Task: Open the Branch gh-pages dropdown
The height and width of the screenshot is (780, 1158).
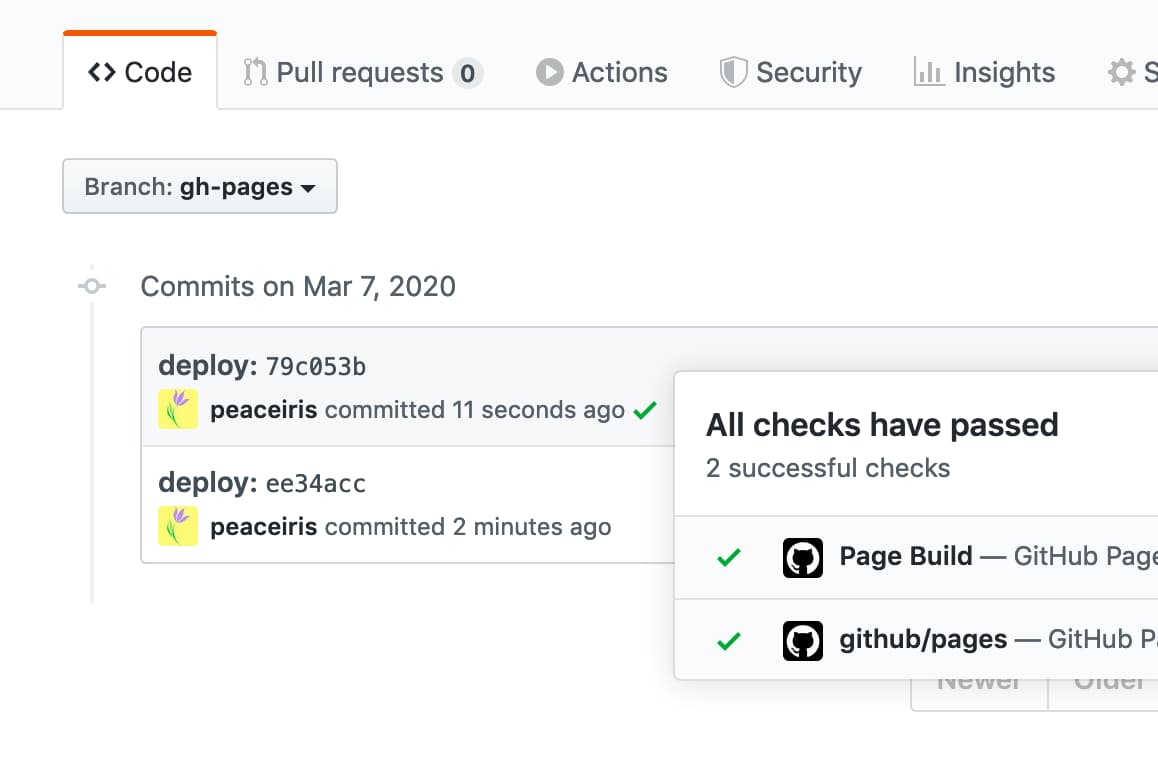Action: click(x=200, y=187)
